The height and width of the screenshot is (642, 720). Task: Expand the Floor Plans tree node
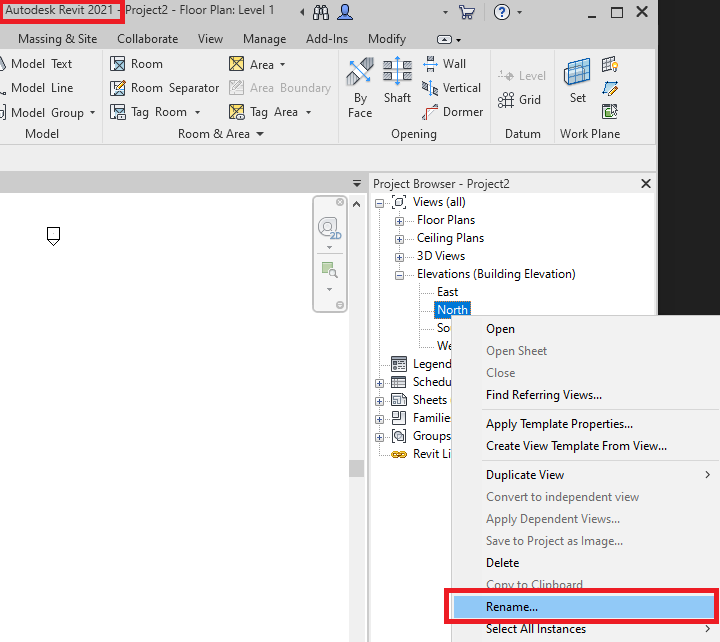click(x=399, y=221)
